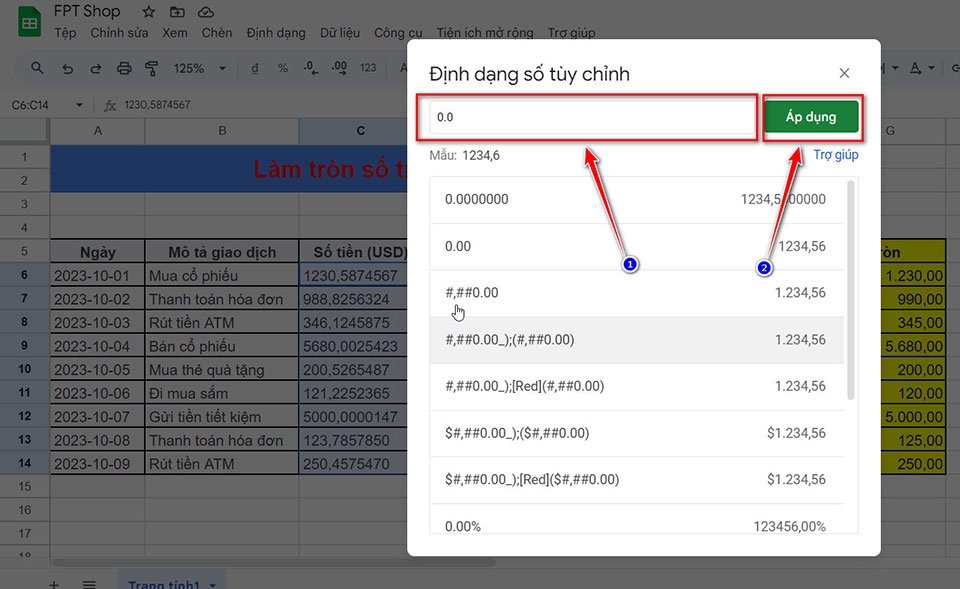Select column A header
960x589 pixels.
click(x=97, y=130)
